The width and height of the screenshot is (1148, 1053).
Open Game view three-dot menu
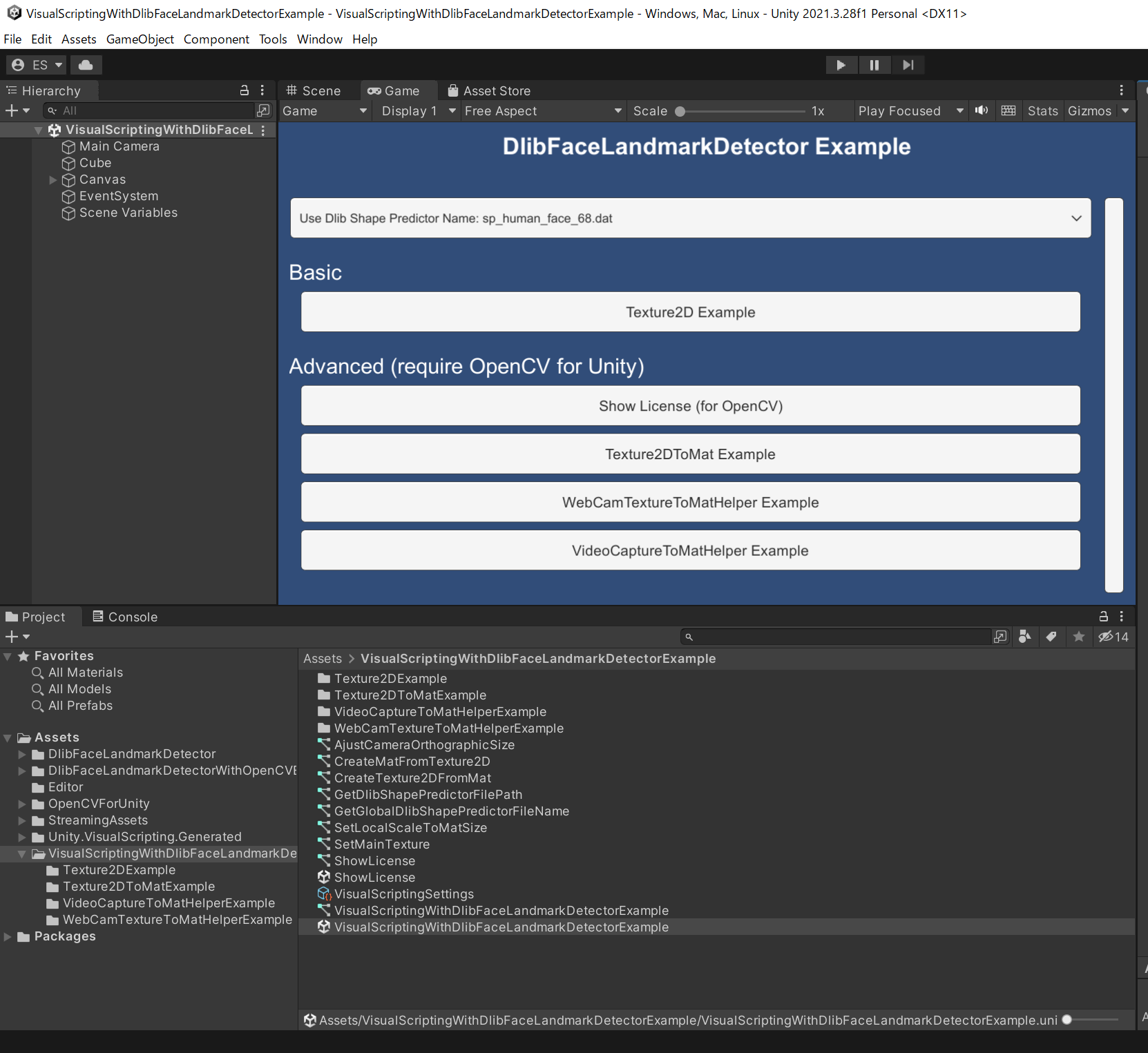click(1121, 90)
